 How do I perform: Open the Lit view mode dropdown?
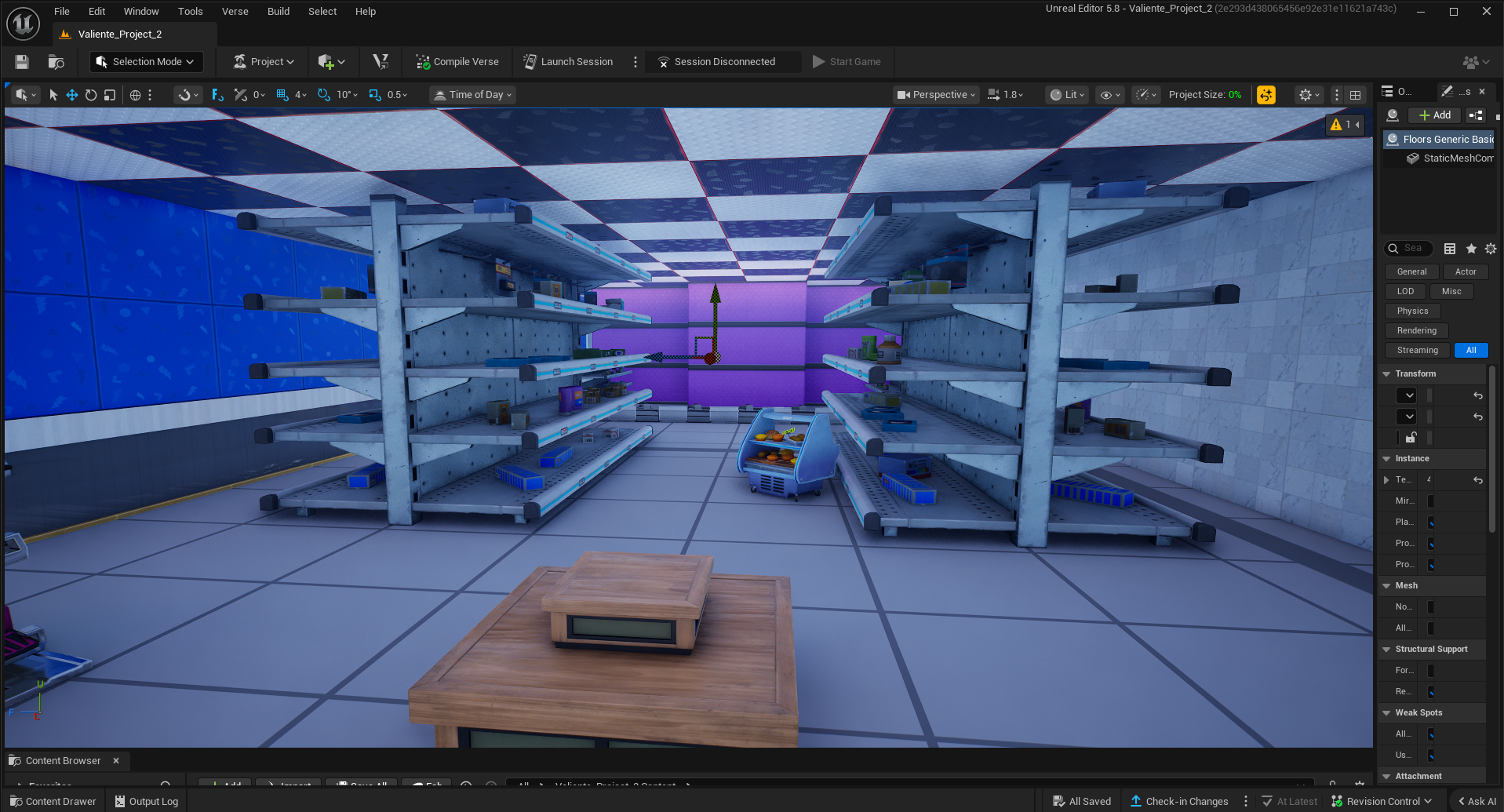[1067, 95]
